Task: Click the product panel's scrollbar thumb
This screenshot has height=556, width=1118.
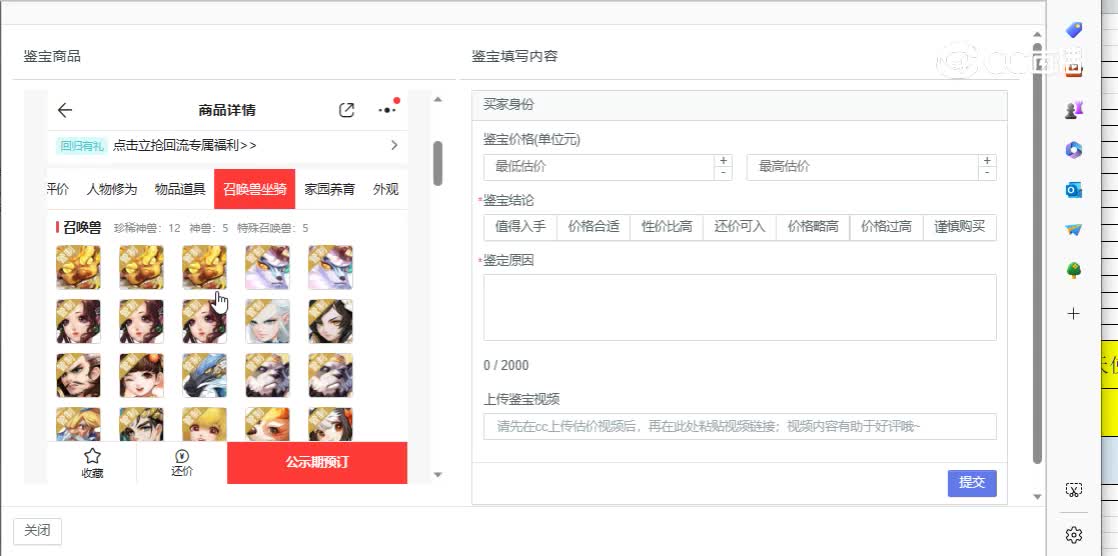Action: click(x=438, y=163)
